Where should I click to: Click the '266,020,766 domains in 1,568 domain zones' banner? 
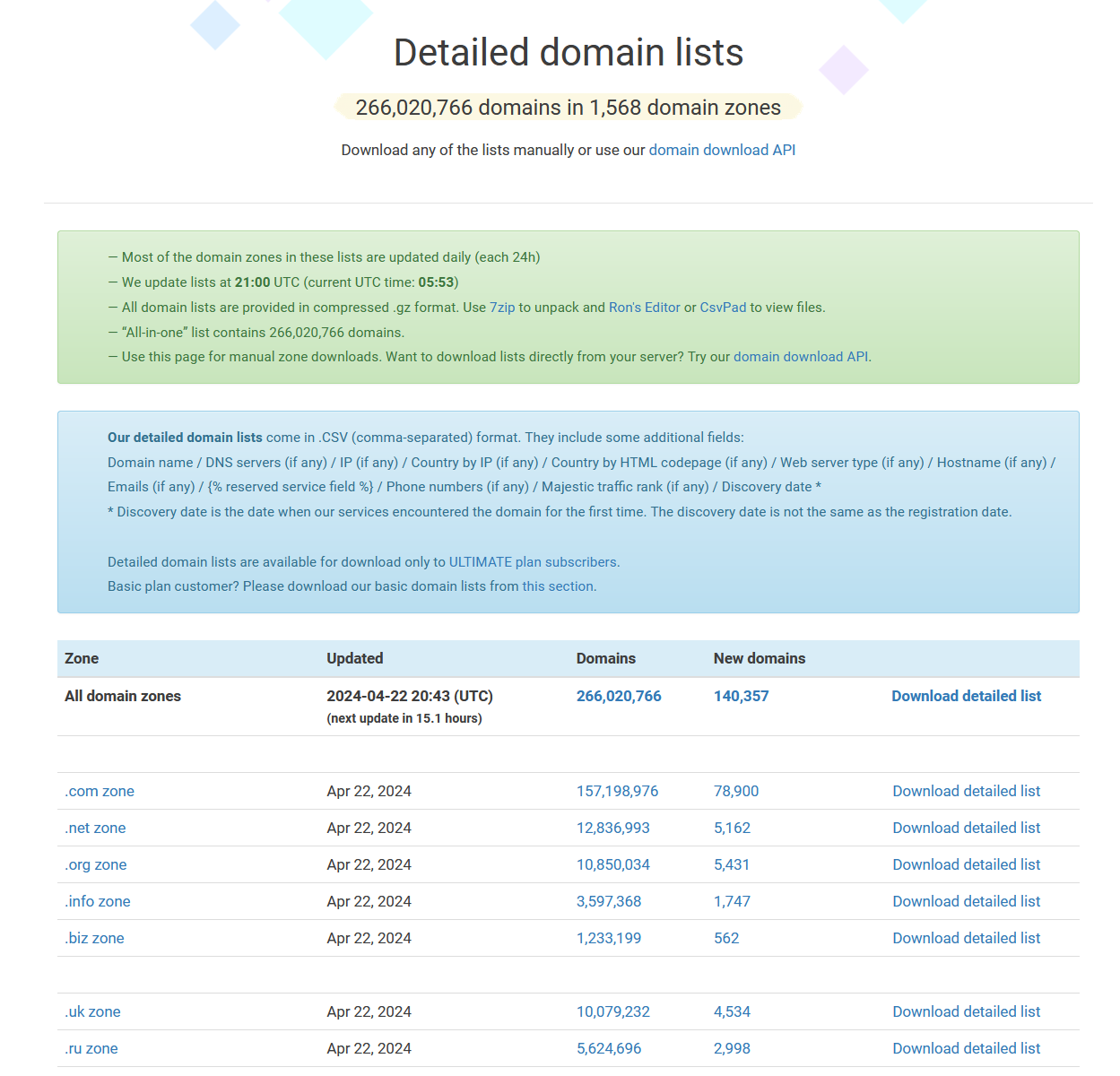[569, 108]
